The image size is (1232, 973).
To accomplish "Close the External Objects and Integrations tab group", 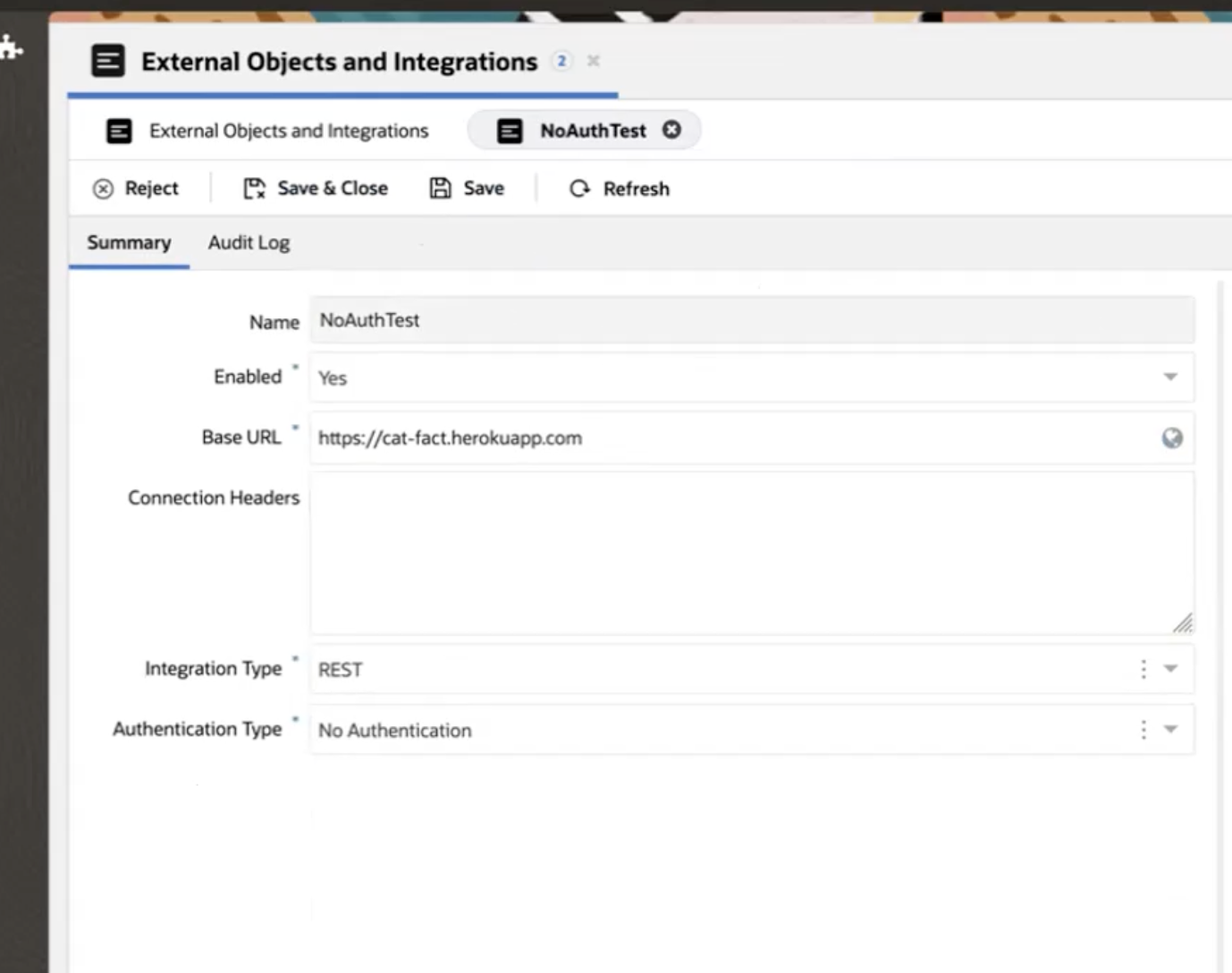I will [x=592, y=62].
